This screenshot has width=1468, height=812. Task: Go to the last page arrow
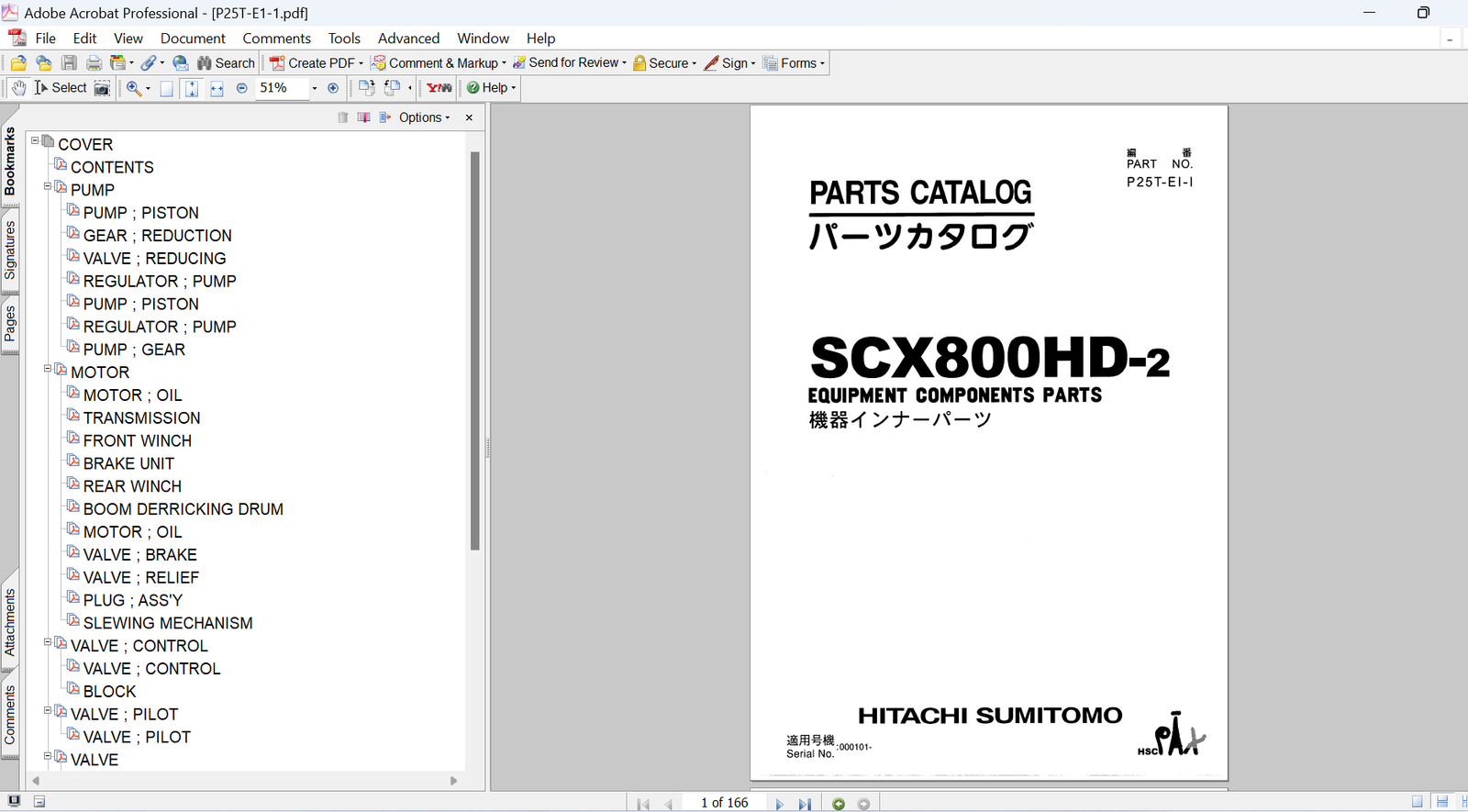(x=805, y=804)
